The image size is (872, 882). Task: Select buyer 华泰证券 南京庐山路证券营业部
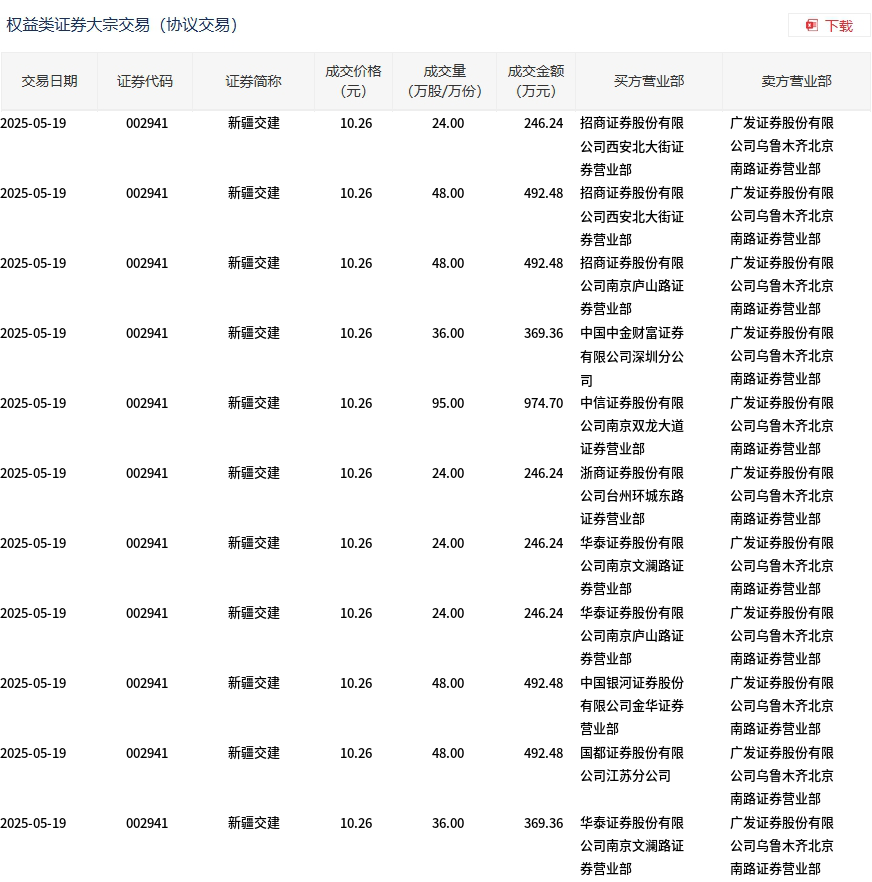coord(632,636)
